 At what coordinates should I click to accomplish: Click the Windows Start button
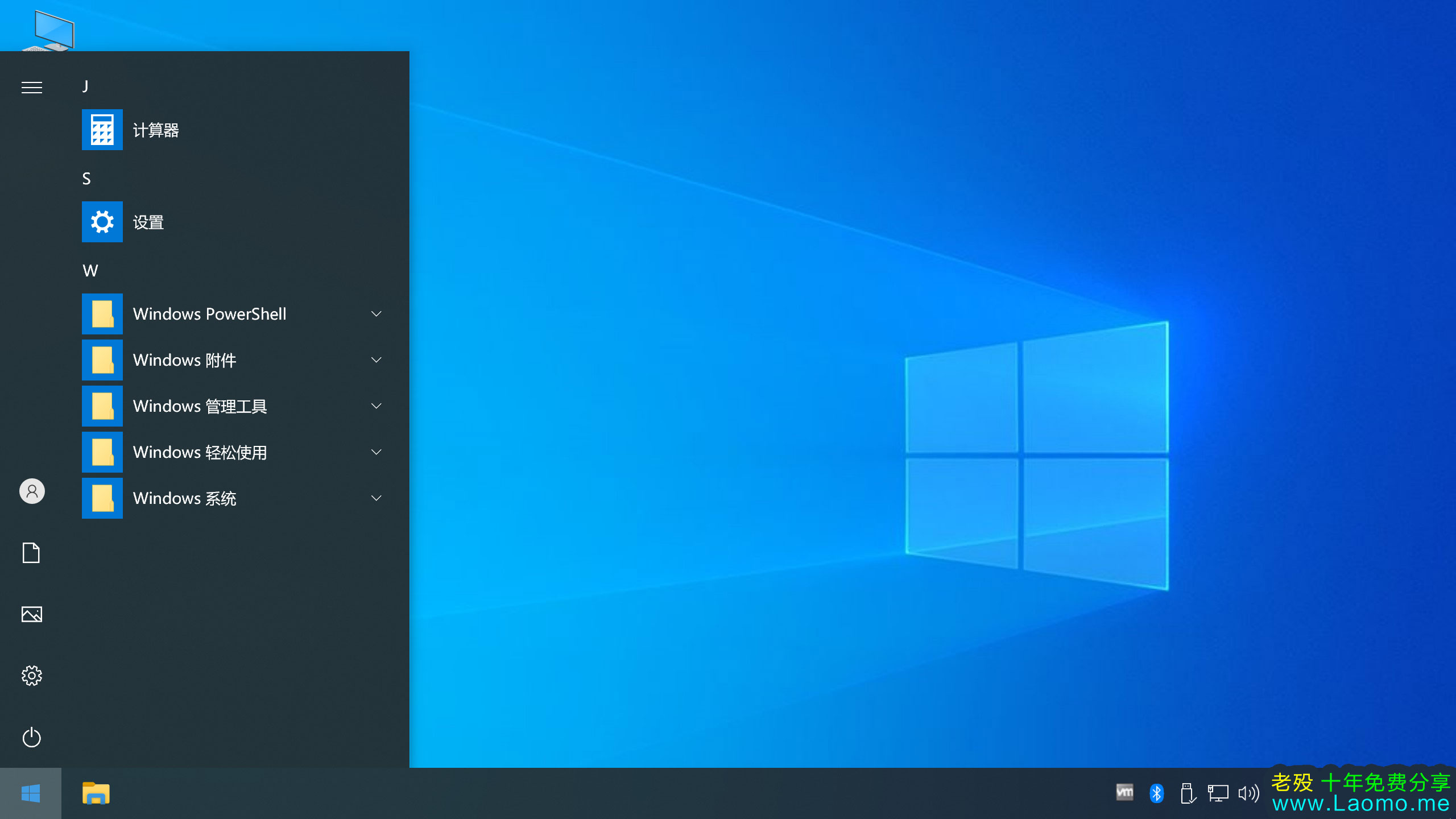click(x=31, y=793)
